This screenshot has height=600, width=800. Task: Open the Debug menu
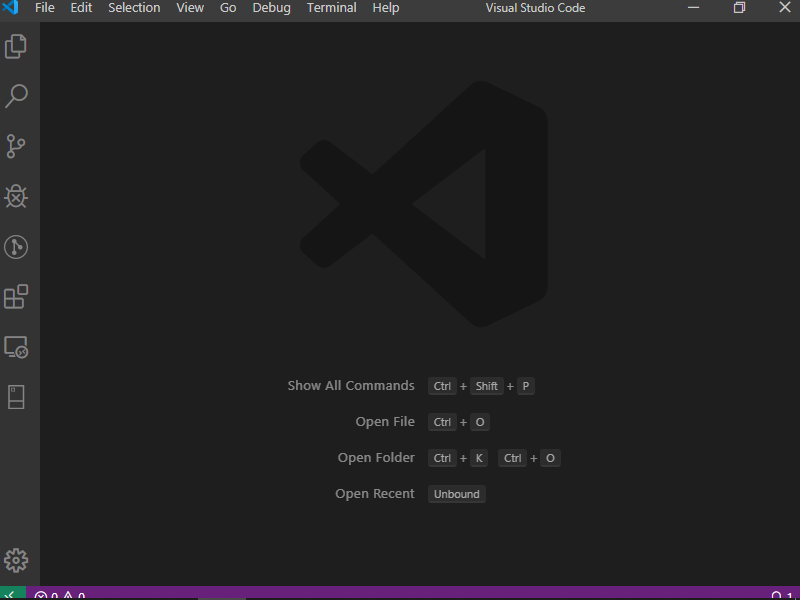point(271,8)
